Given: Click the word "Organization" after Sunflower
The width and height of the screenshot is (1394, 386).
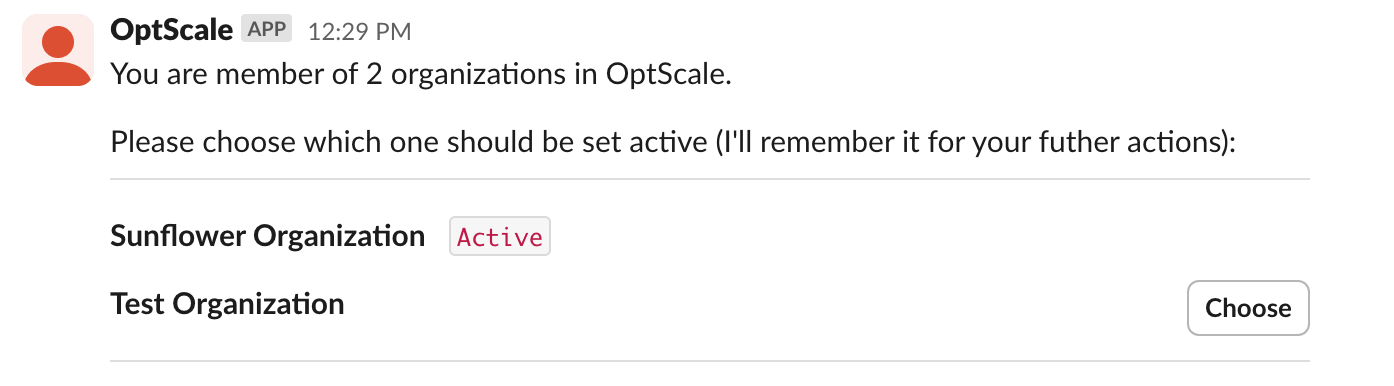Looking at the screenshot, I should tap(340, 237).
